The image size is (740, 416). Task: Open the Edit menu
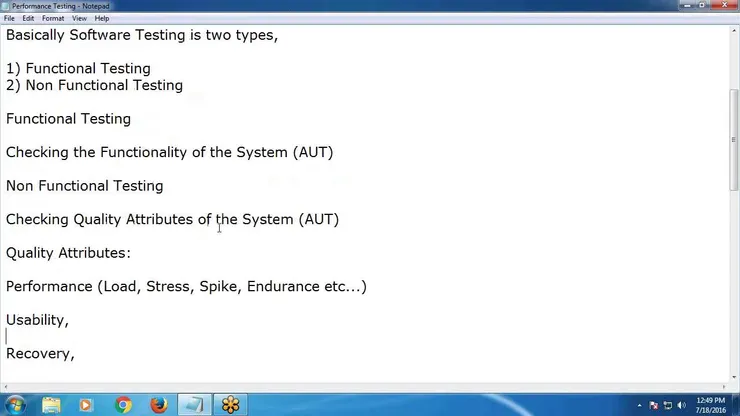[x=28, y=18]
